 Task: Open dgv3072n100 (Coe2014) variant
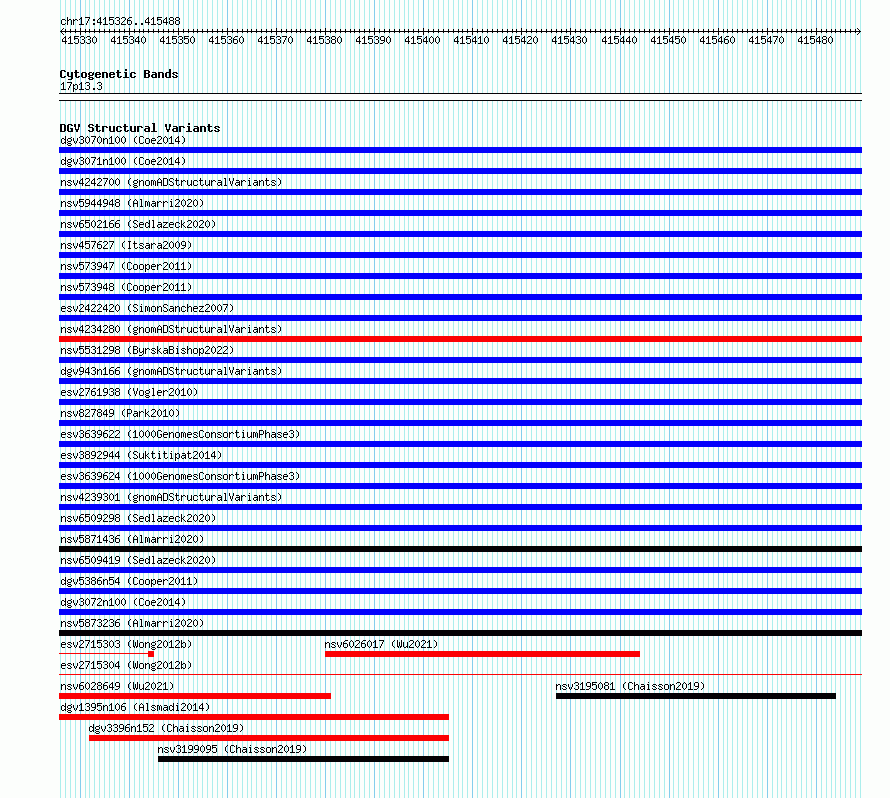pyautogui.click(x=123, y=602)
